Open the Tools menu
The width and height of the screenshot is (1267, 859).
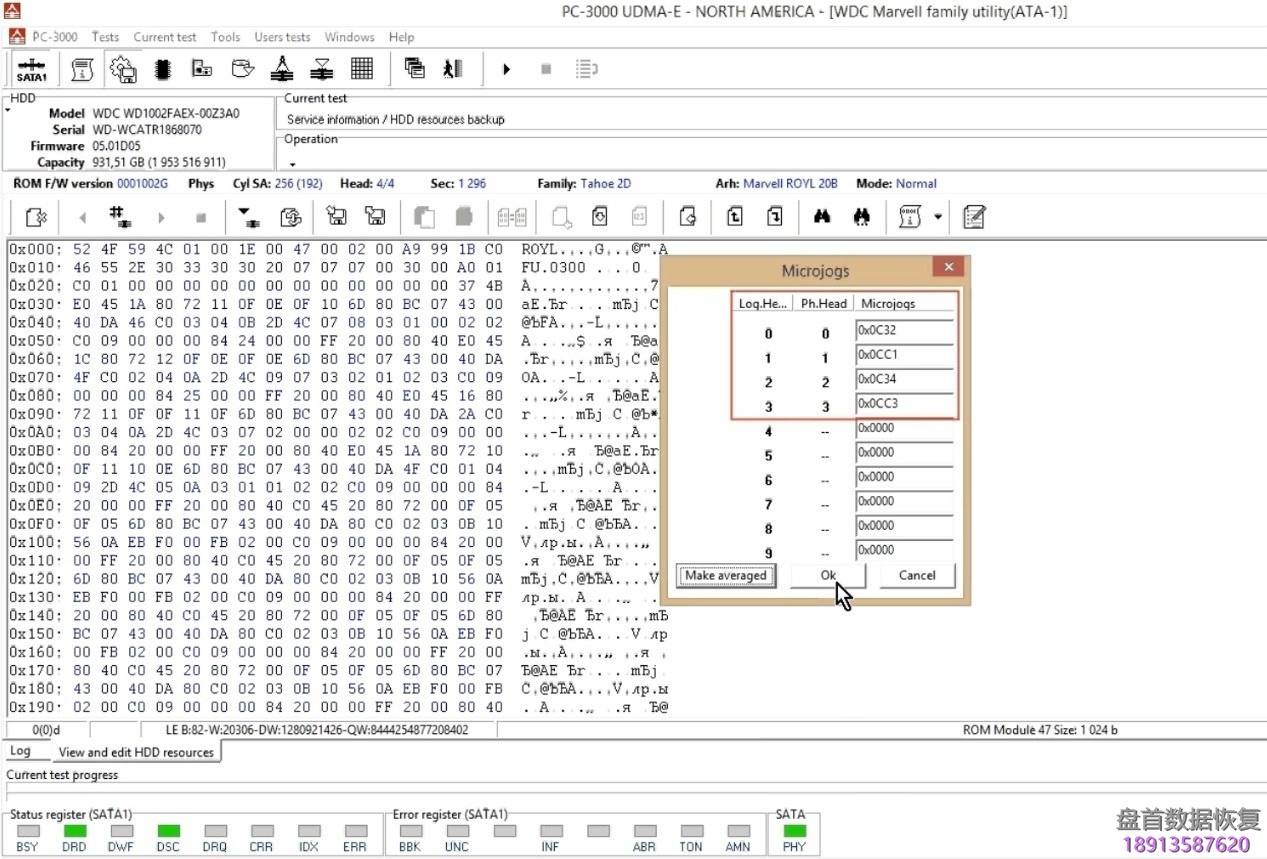click(225, 37)
